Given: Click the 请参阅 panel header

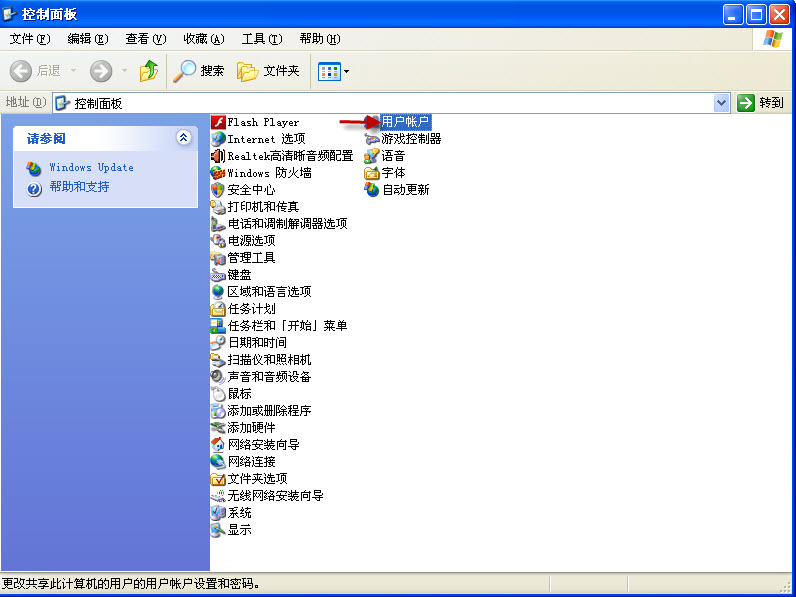Looking at the screenshot, I should 106,138.
